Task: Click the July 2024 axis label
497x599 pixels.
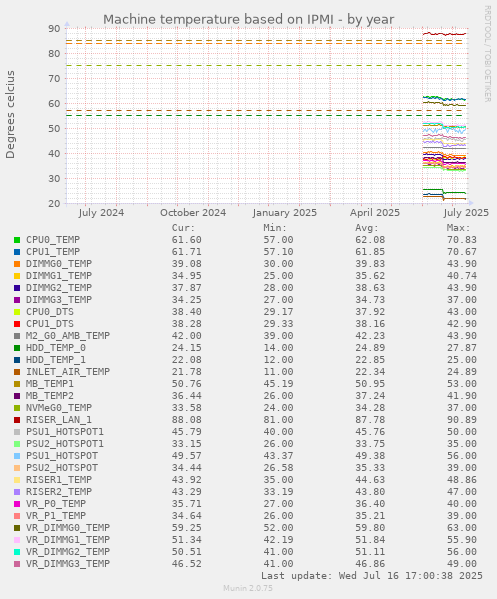Action: [101, 213]
